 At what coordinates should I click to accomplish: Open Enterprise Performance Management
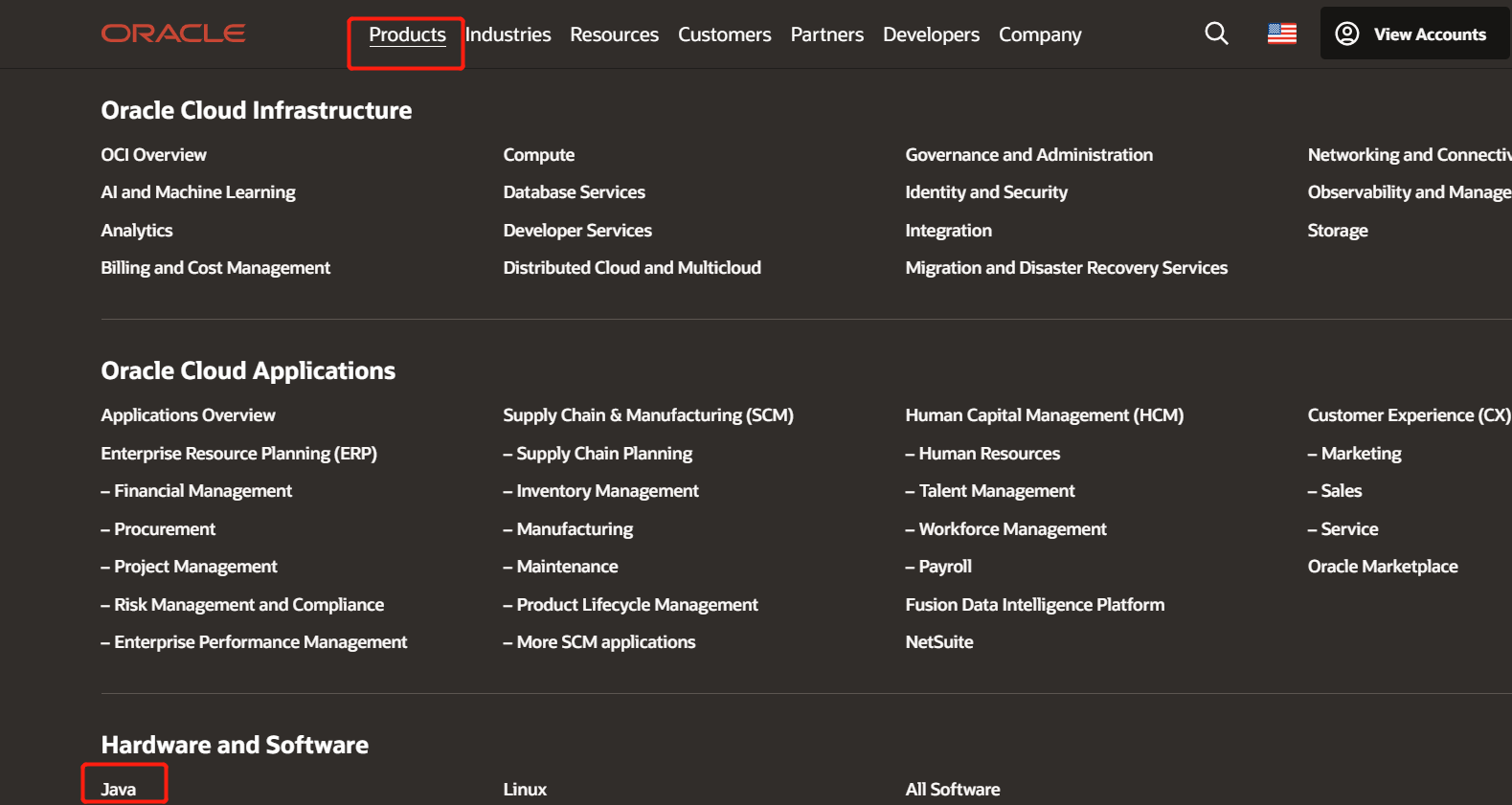click(254, 642)
